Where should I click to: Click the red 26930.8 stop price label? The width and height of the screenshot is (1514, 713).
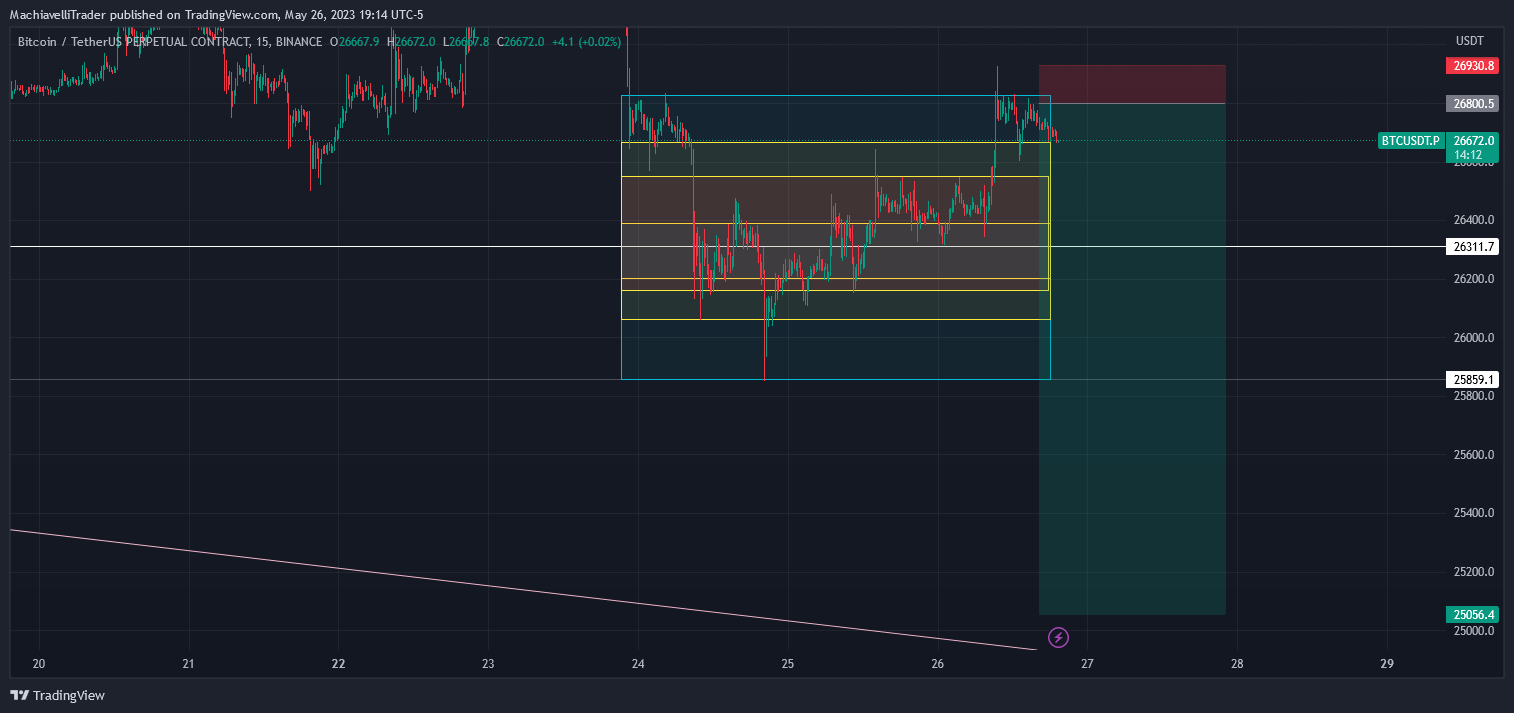pos(1473,66)
